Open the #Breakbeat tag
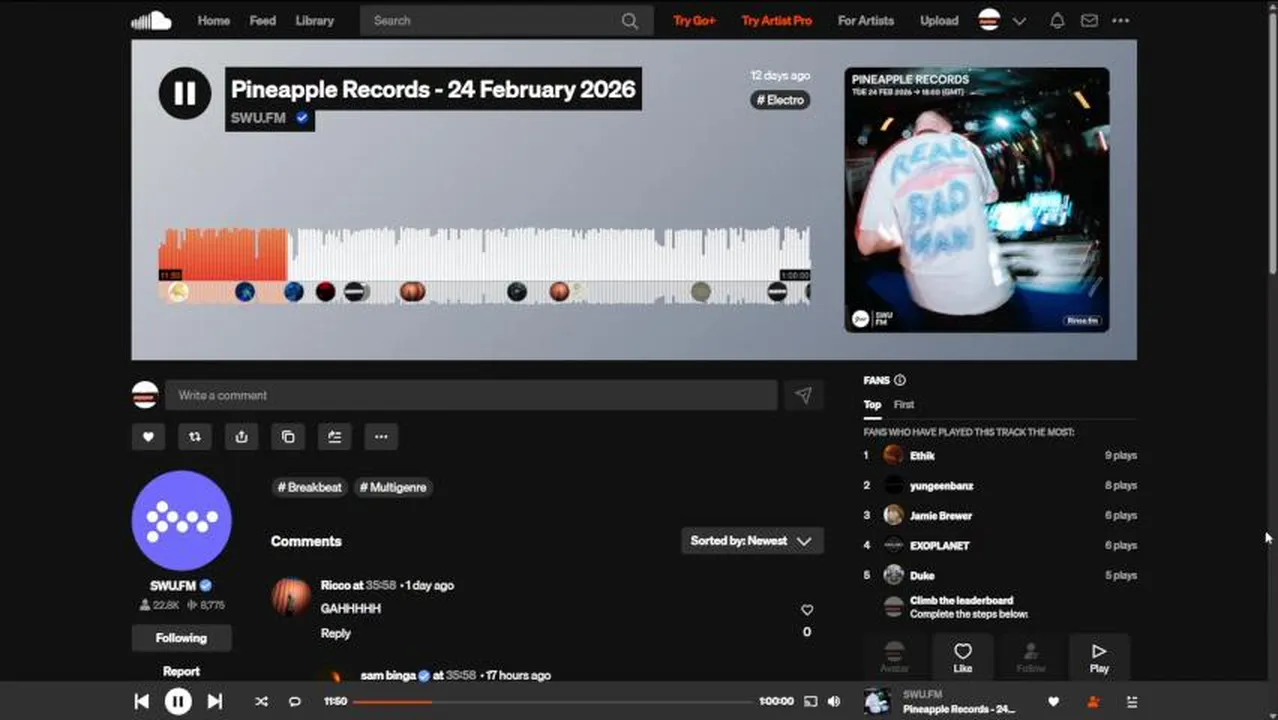The width and height of the screenshot is (1278, 720). pos(310,488)
